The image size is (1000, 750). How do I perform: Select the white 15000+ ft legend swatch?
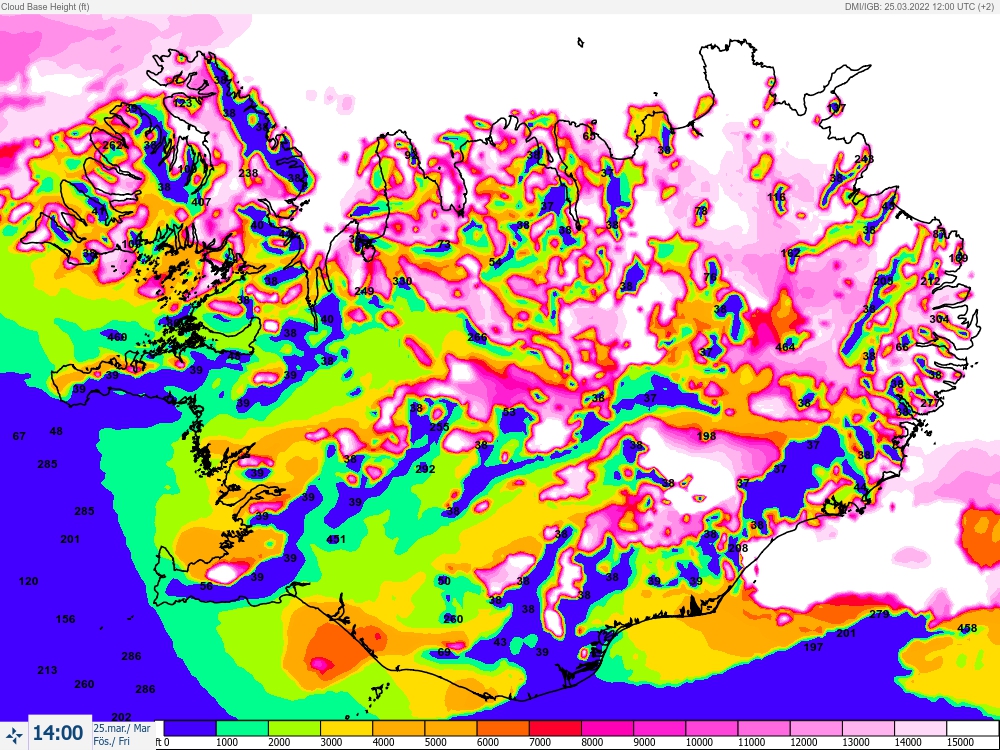click(x=973, y=728)
